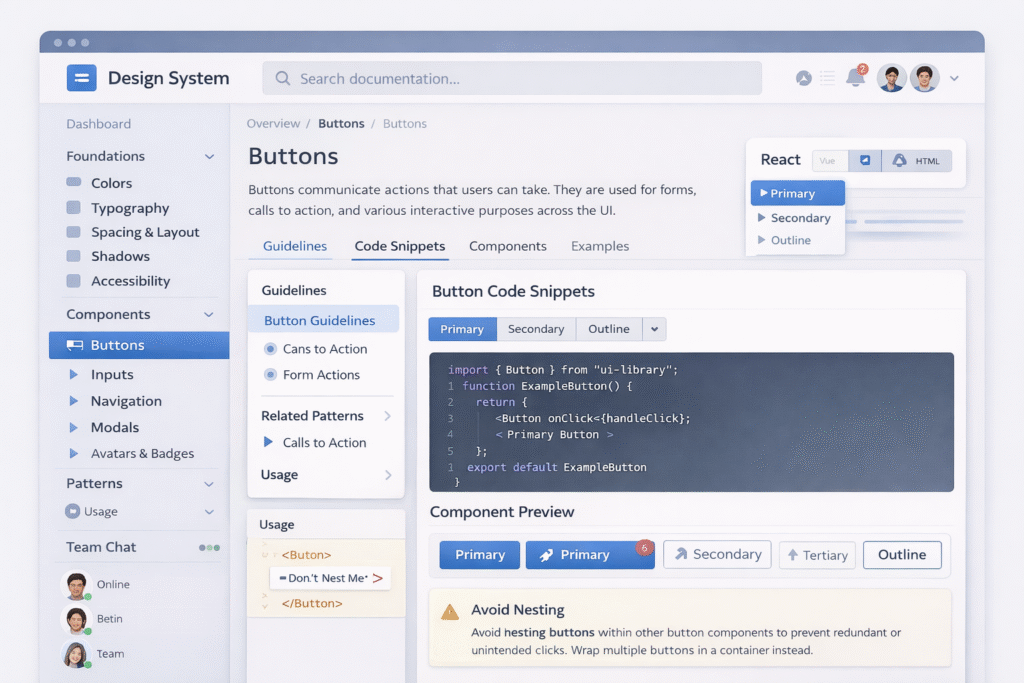Image resolution: width=1024 pixels, height=683 pixels.
Task: Click the Inputs icon in Components
Action: pyautogui.click(x=73, y=374)
